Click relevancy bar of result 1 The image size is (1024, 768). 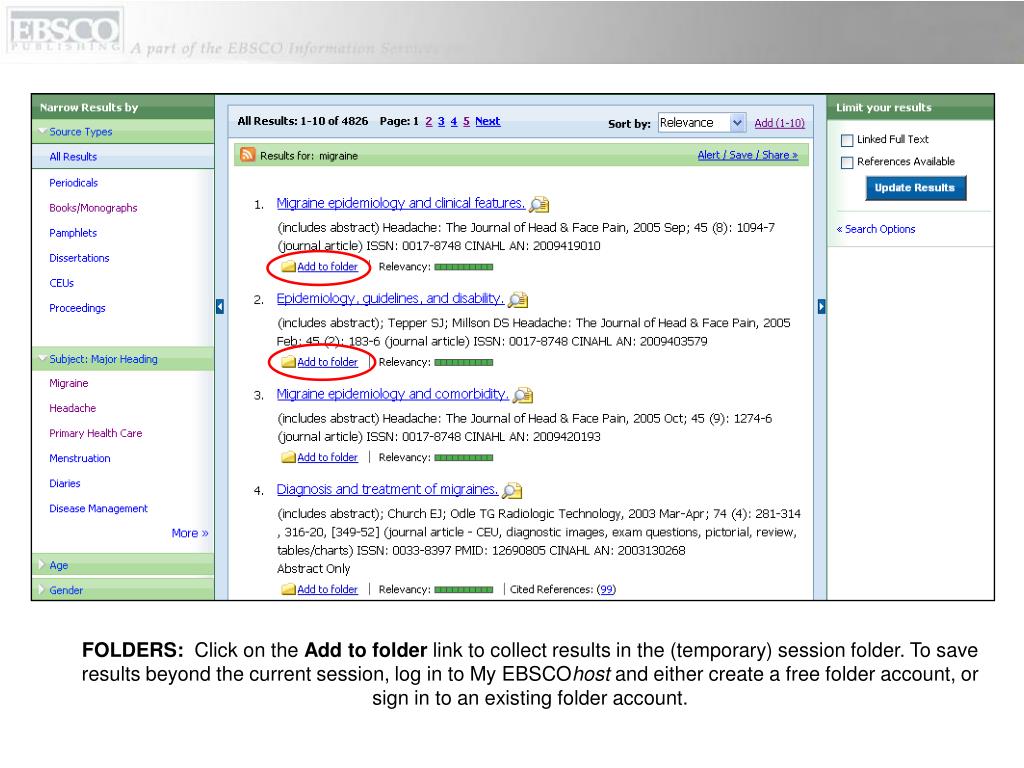click(464, 266)
